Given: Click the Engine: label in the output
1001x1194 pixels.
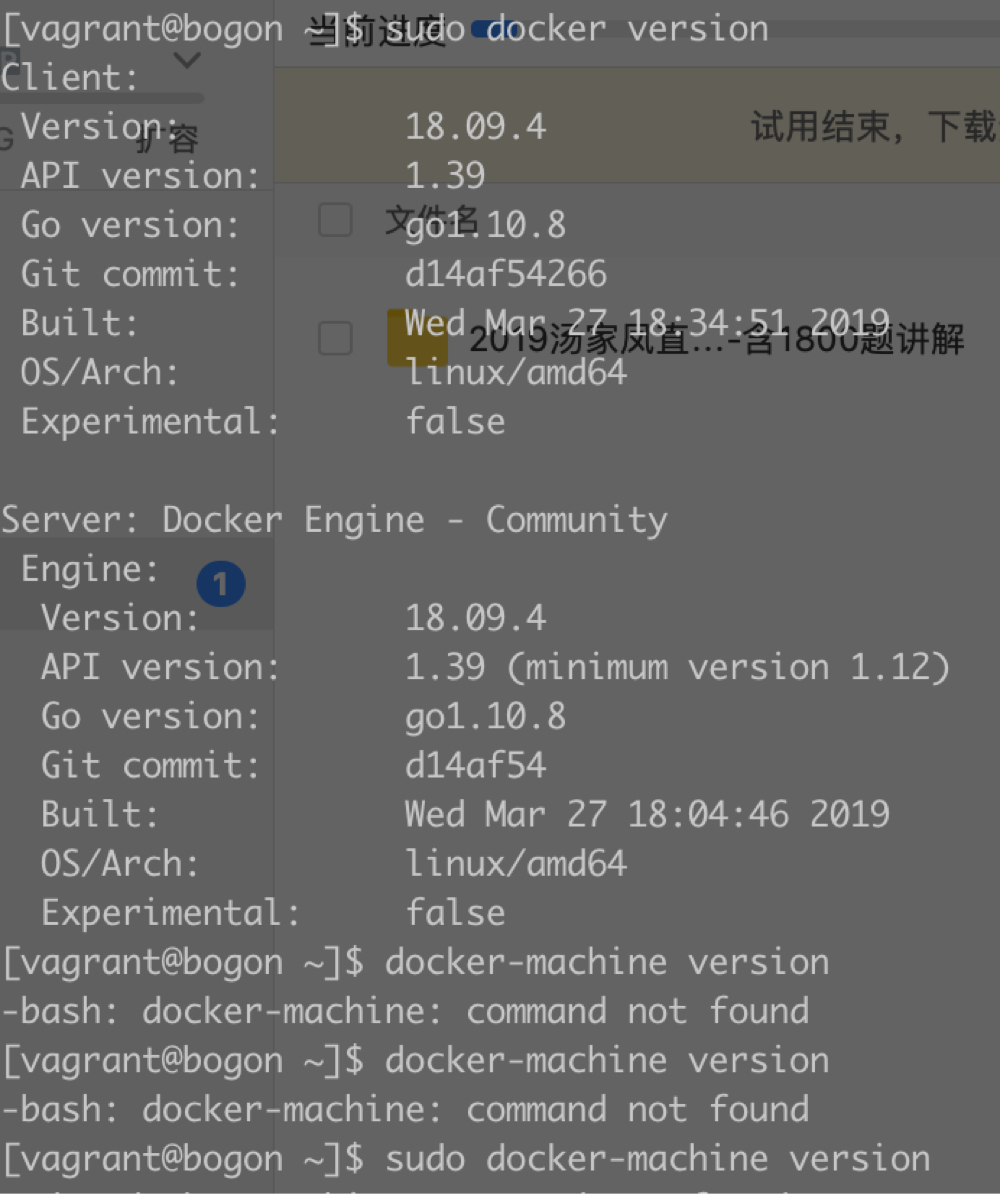Looking at the screenshot, I should (x=90, y=569).
